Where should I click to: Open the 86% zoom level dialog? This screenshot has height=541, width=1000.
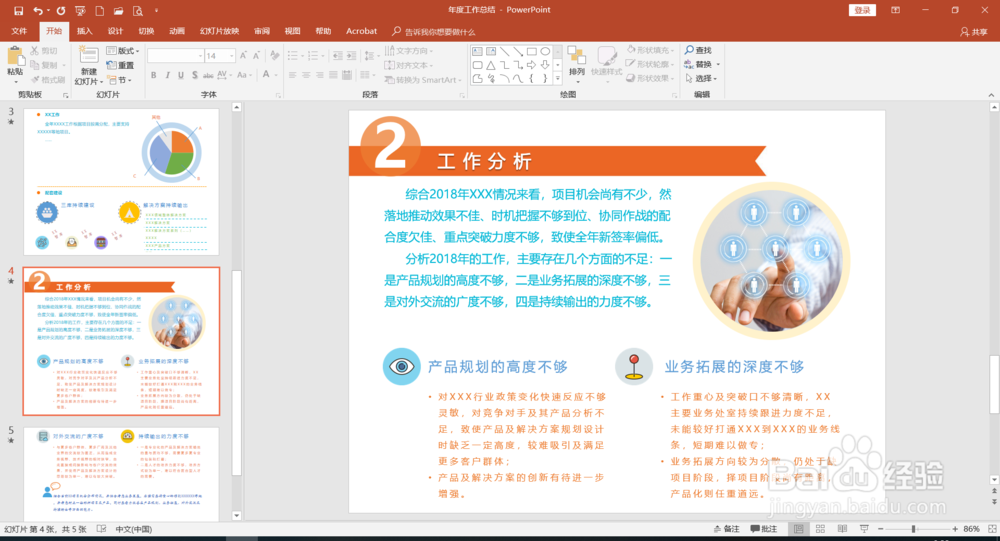point(971,529)
